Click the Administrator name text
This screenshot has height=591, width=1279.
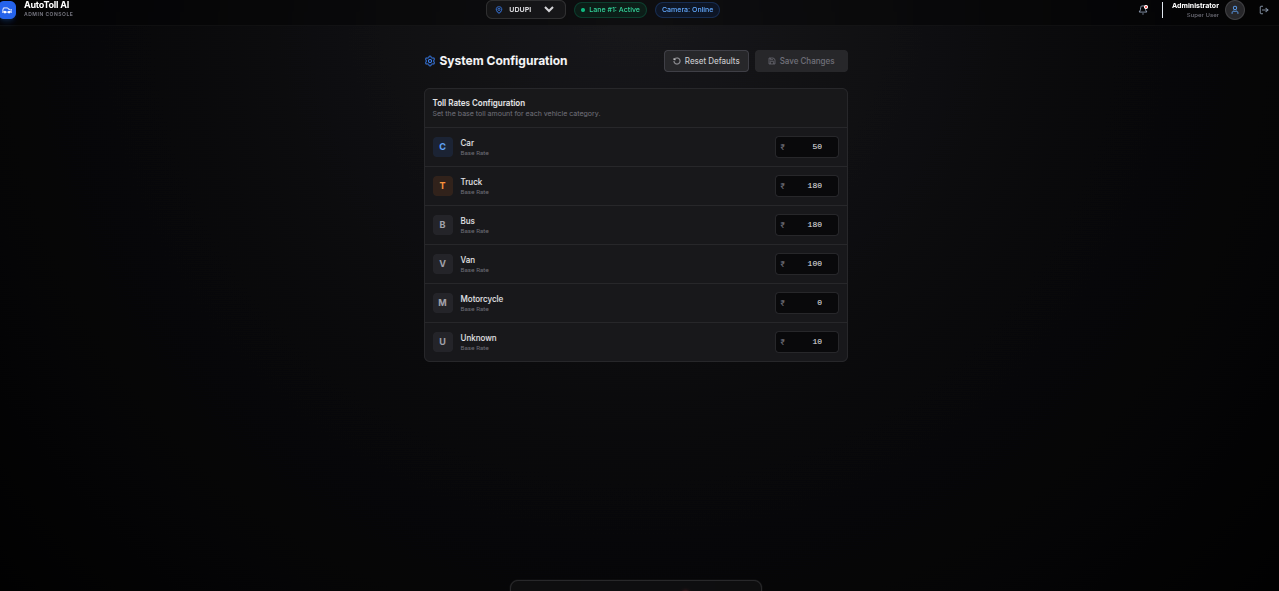tap(1195, 6)
